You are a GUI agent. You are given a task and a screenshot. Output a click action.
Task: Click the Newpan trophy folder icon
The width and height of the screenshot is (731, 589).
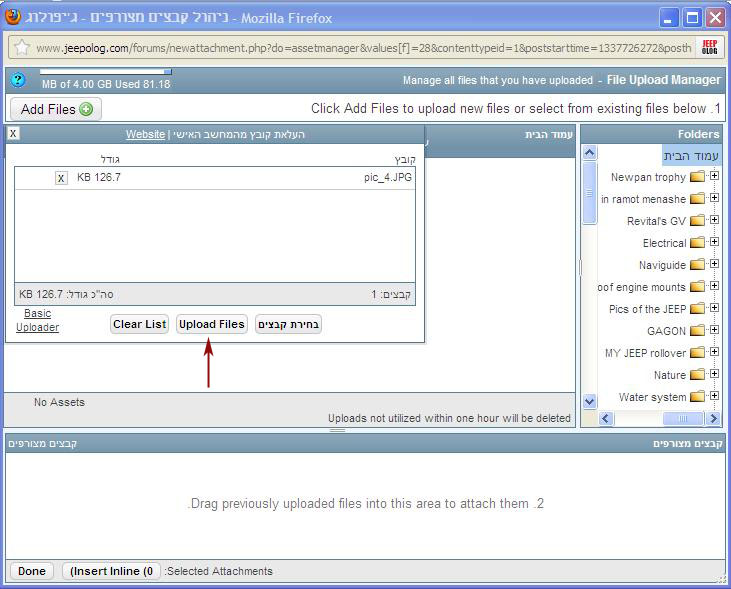pyautogui.click(x=697, y=177)
